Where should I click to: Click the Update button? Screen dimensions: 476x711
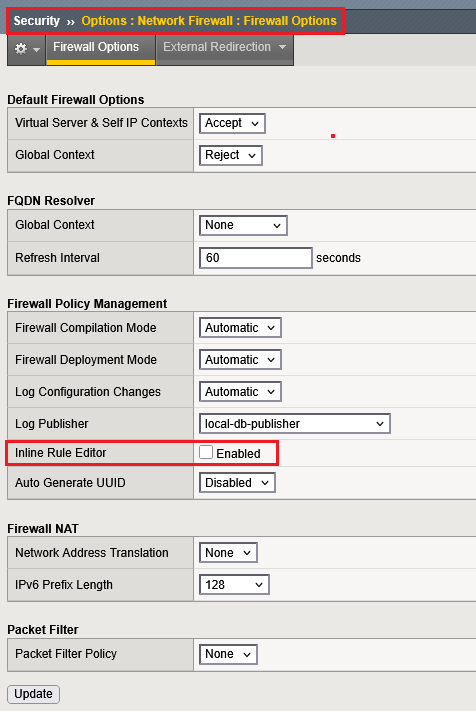click(33, 694)
